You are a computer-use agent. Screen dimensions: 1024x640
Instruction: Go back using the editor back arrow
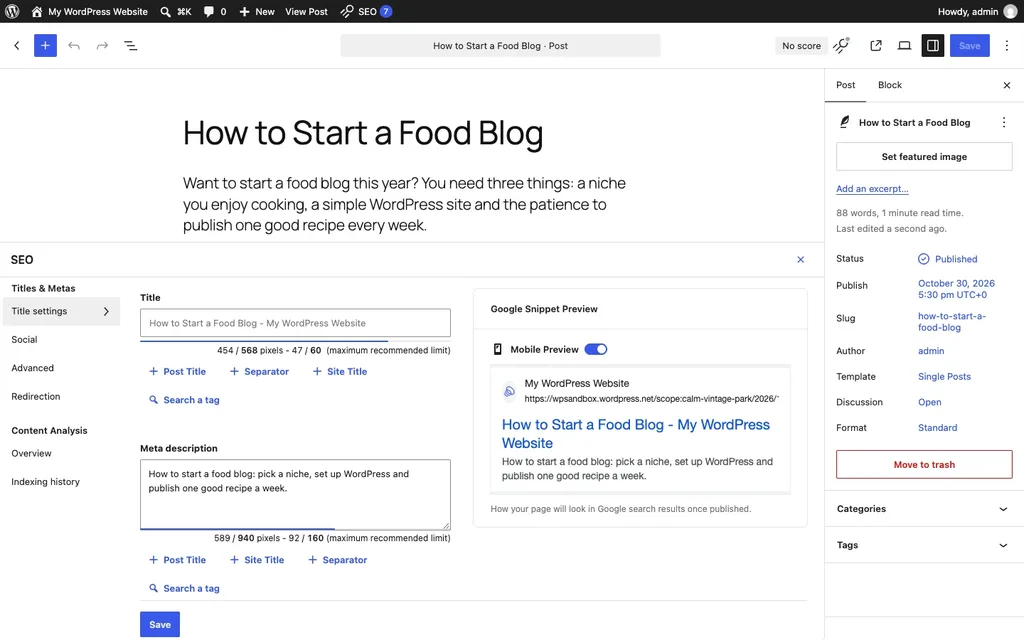pos(16,45)
